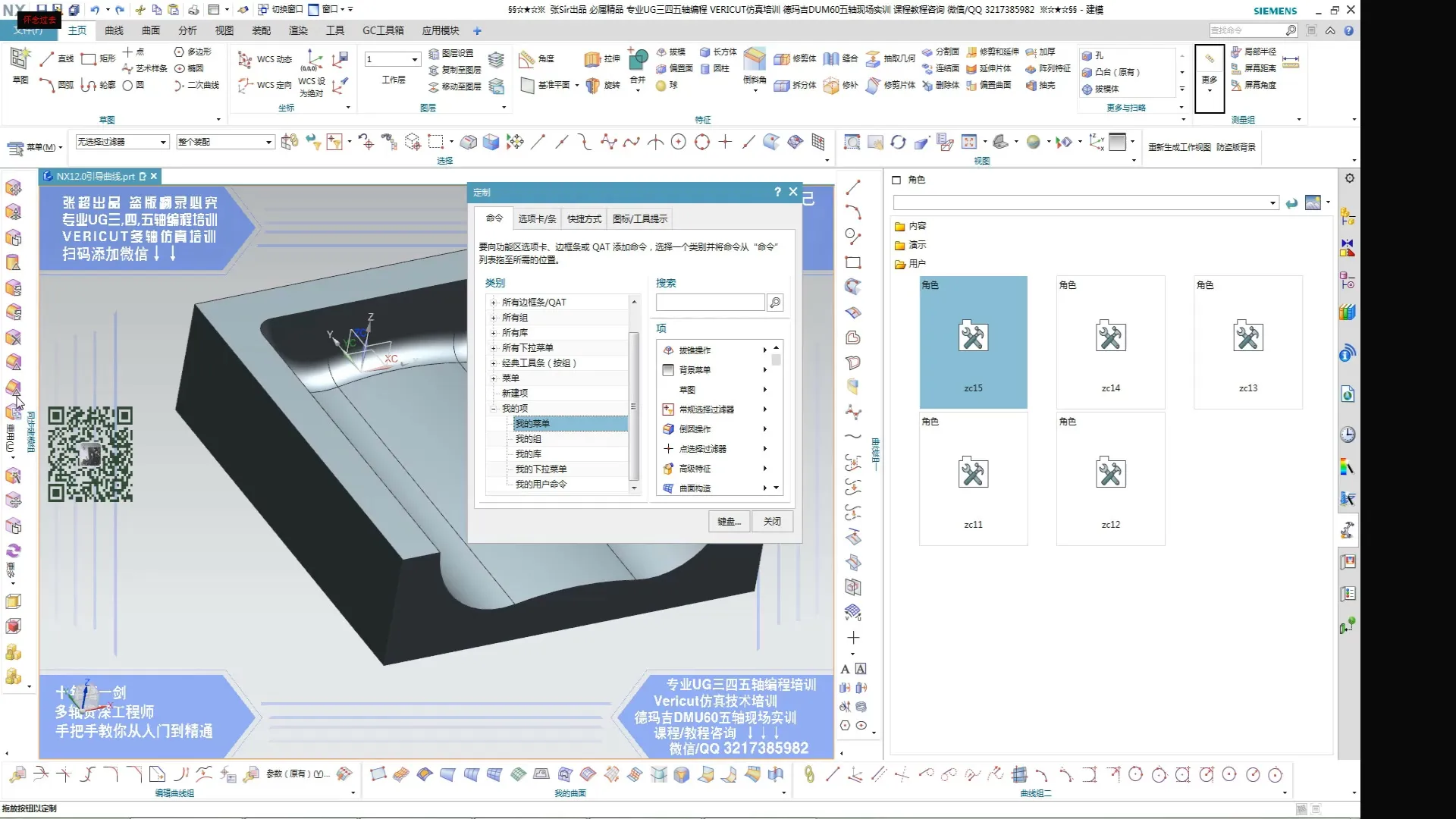Expand 所有边框条/QAT tree node
The width and height of the screenshot is (1456, 819).
(494, 303)
